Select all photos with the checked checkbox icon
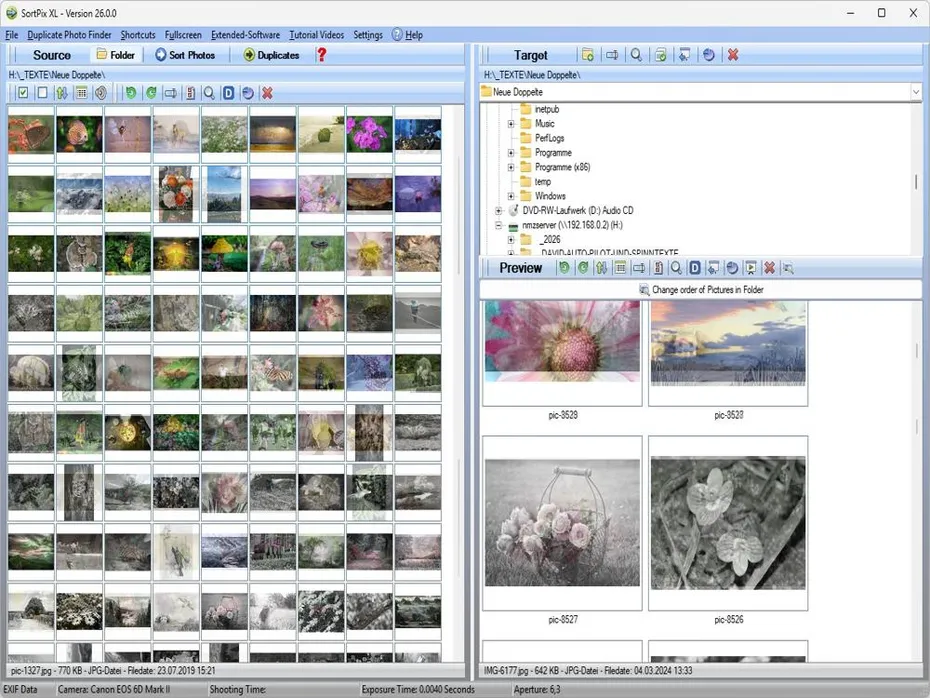Viewport: 930px width, 698px height. tap(23, 92)
